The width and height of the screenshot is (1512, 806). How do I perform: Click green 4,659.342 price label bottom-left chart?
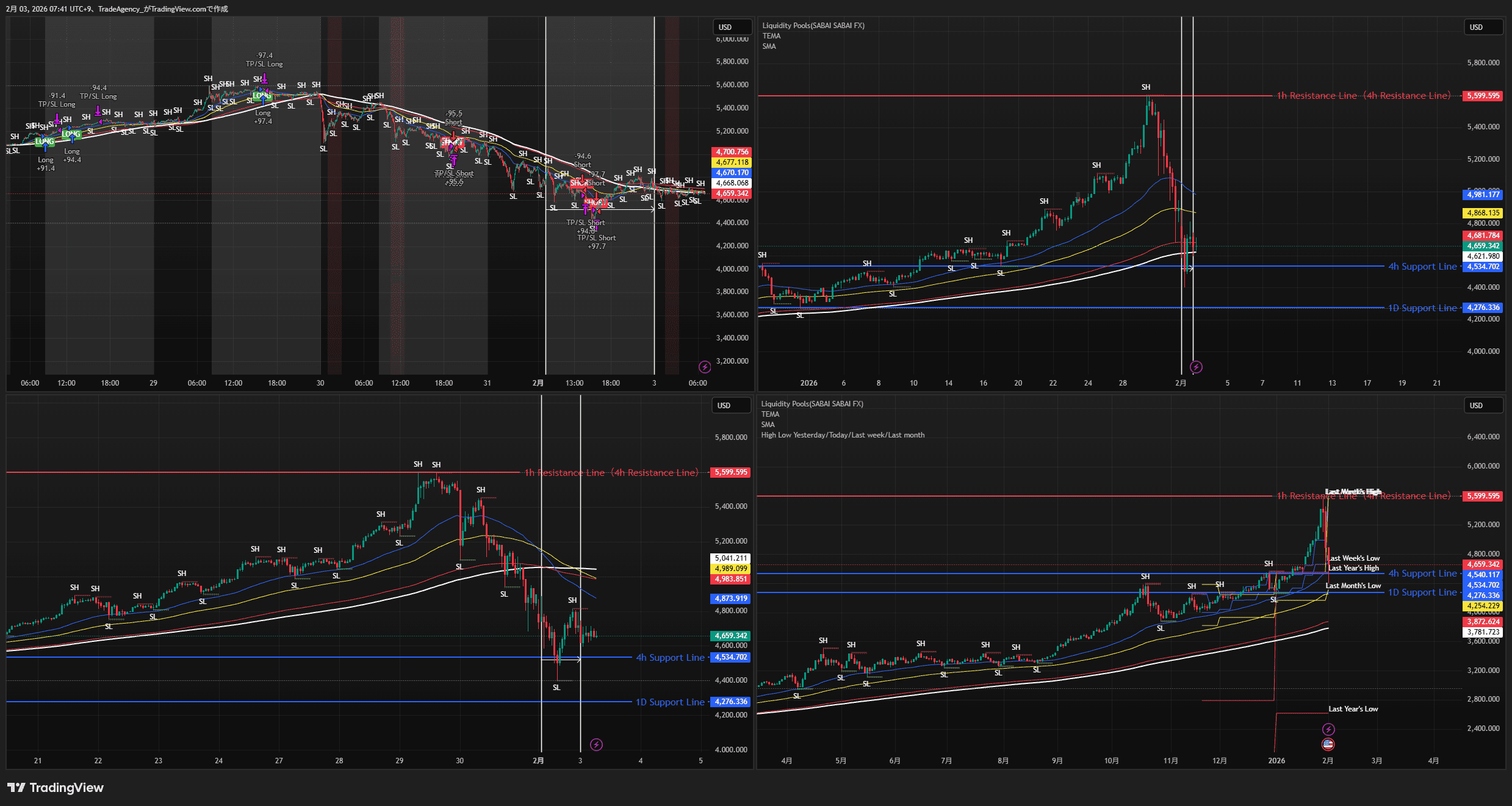click(731, 636)
